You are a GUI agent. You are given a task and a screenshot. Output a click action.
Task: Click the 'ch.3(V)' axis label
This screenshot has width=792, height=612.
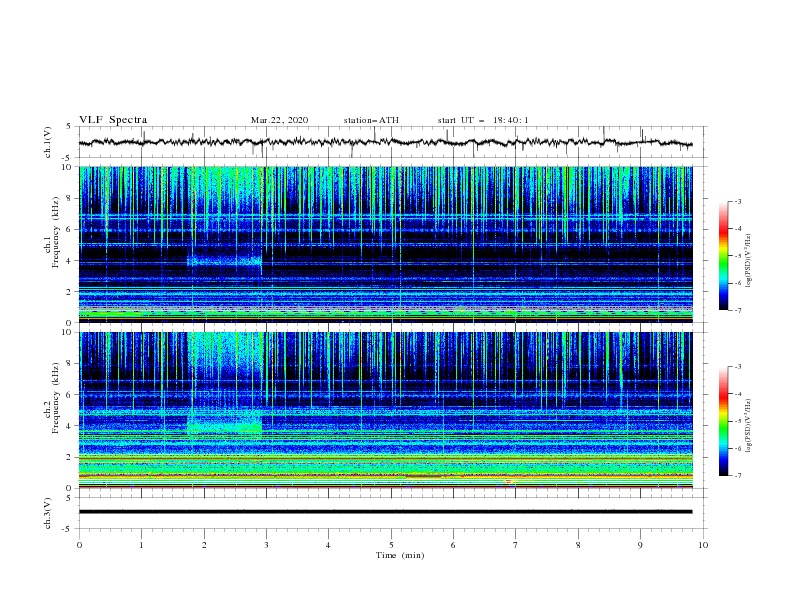pyautogui.click(x=48, y=513)
